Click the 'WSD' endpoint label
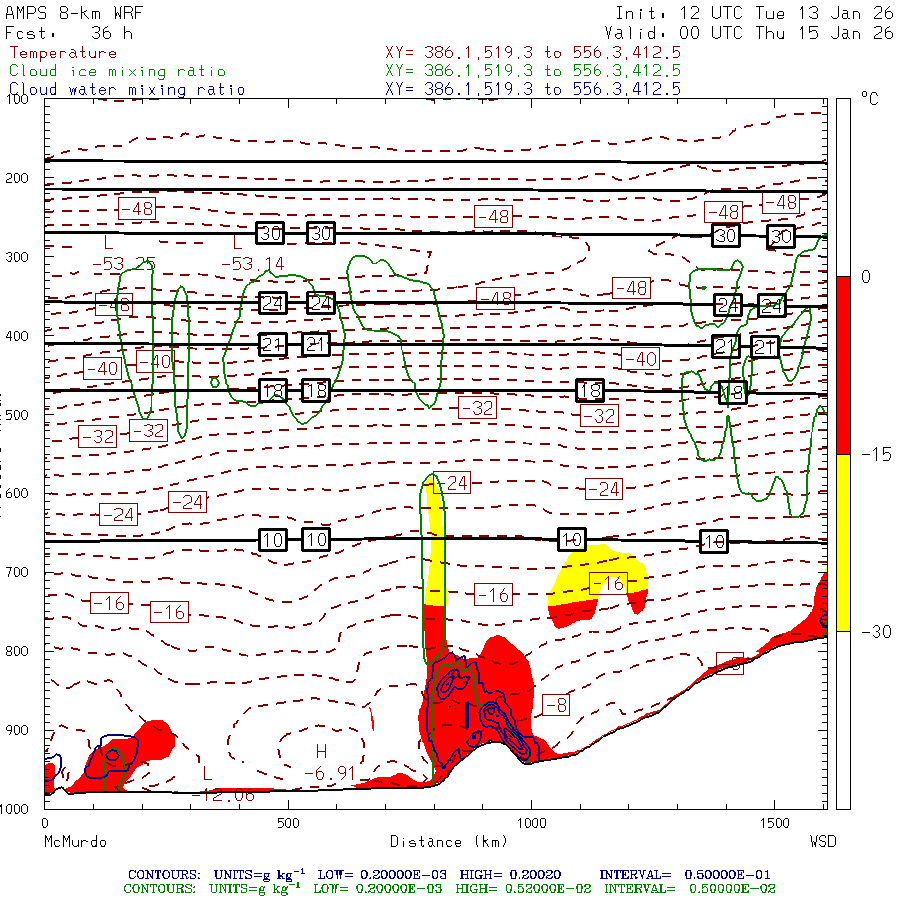Screen dimensions: 900x900 tap(823, 842)
